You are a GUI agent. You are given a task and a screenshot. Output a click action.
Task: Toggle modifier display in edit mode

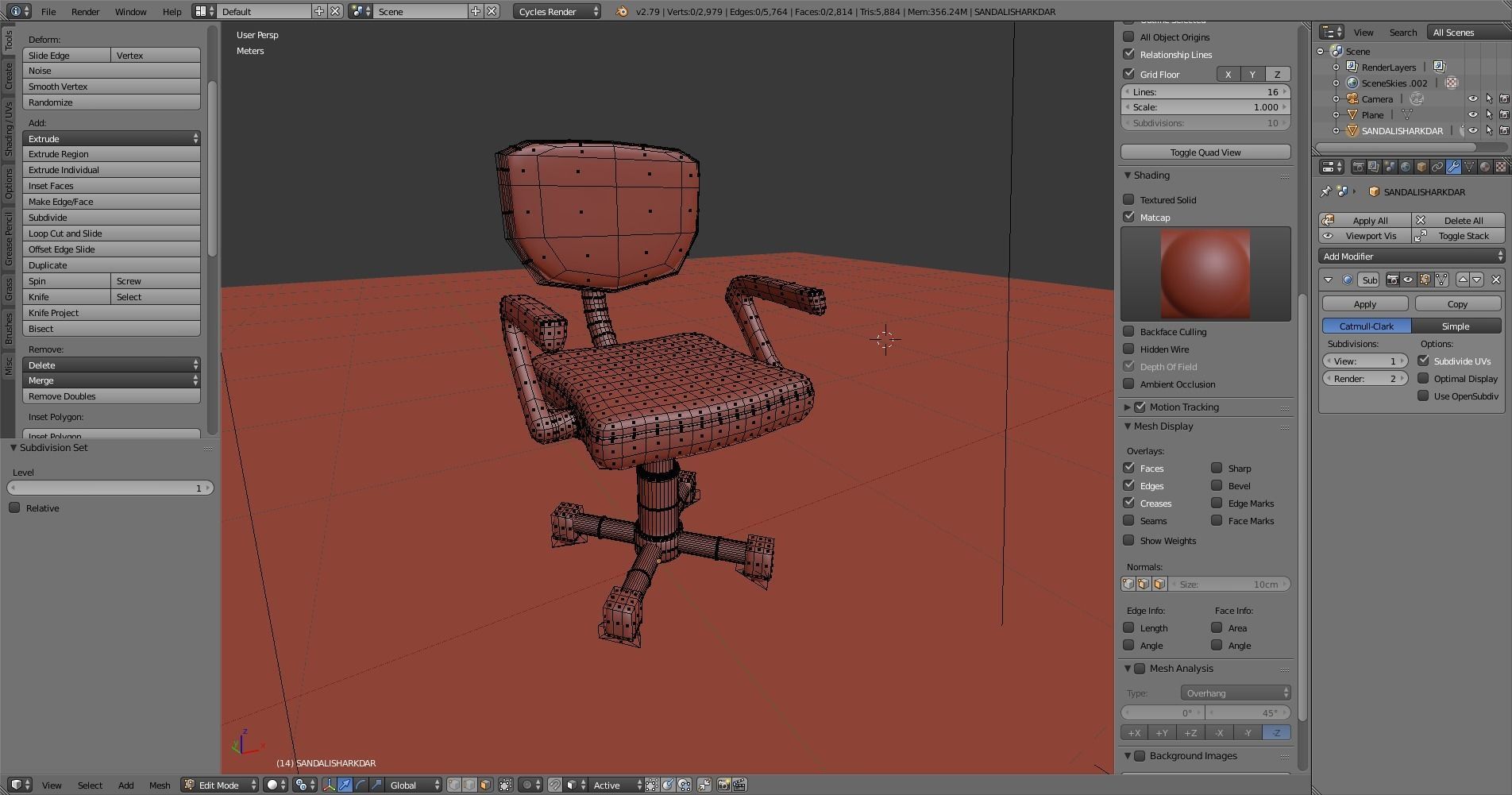click(x=1425, y=280)
